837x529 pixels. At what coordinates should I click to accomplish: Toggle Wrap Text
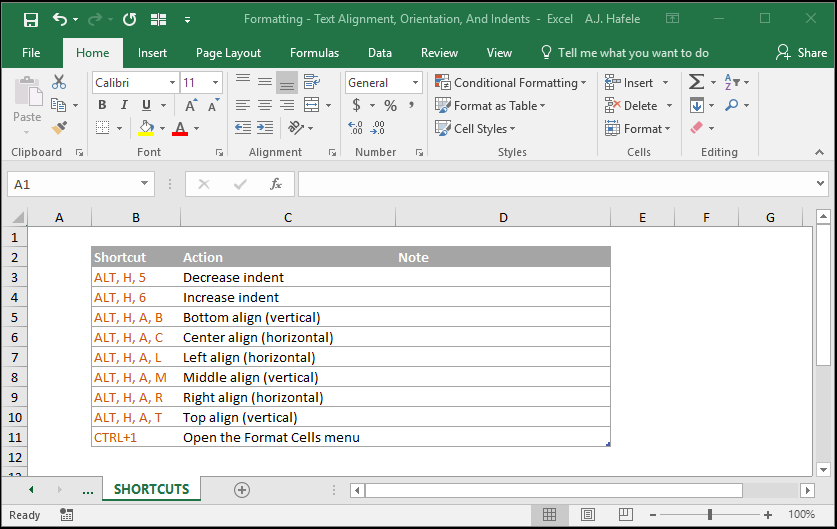click(x=312, y=82)
